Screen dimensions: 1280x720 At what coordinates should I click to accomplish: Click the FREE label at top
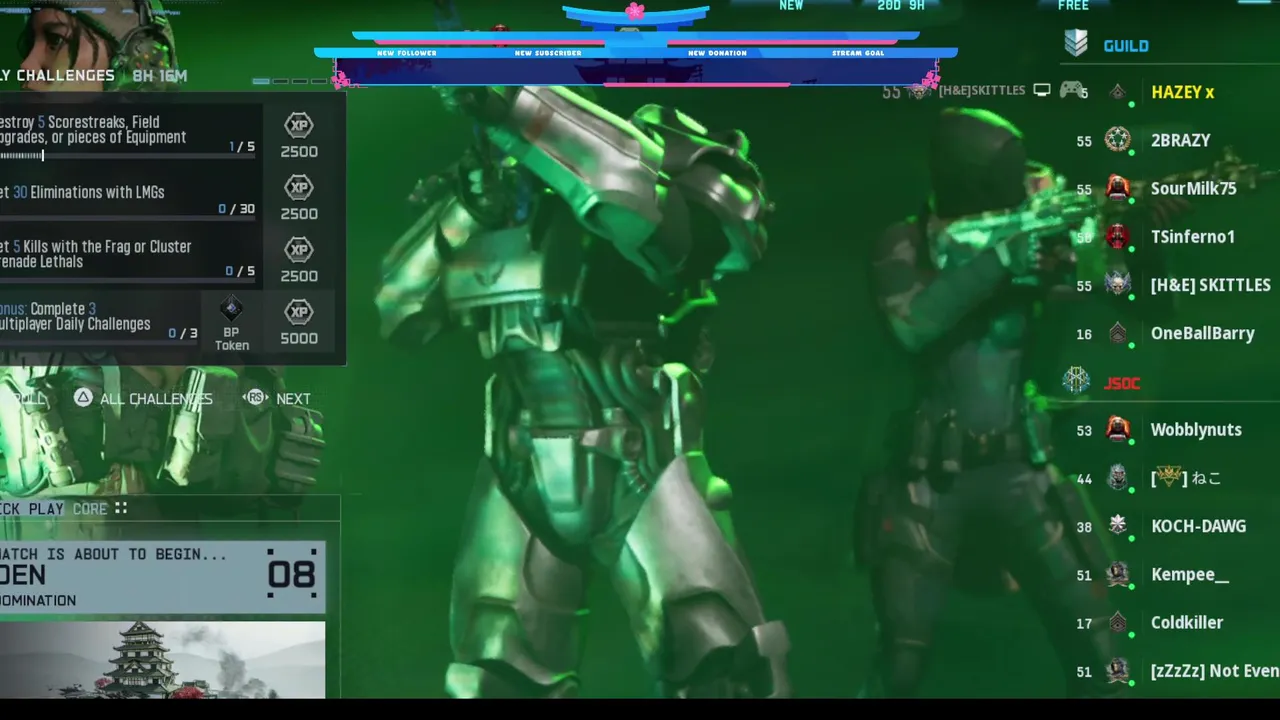(x=1073, y=6)
